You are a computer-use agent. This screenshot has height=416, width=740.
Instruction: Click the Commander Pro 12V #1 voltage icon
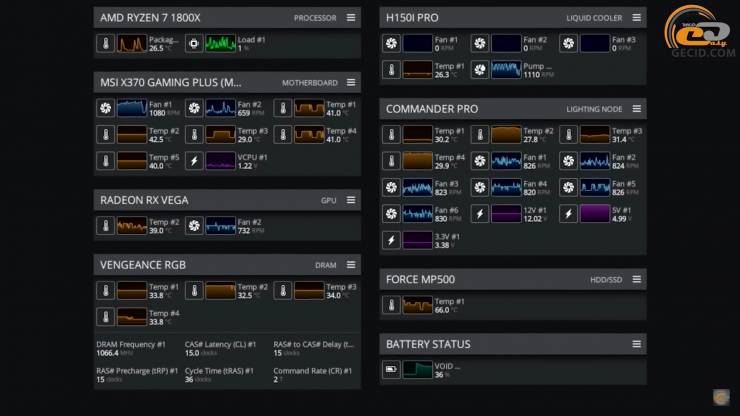pyautogui.click(x=480, y=214)
